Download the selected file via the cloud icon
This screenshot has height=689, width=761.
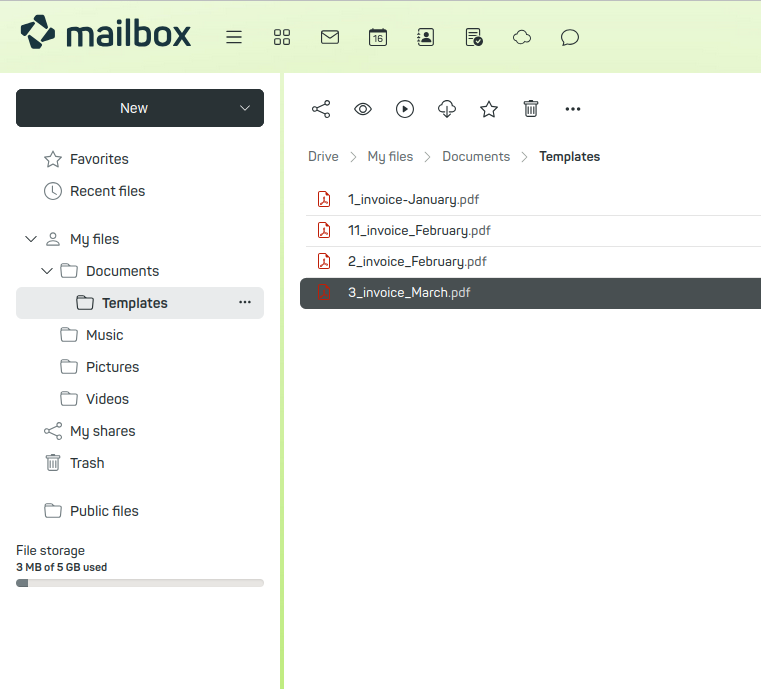pos(447,109)
